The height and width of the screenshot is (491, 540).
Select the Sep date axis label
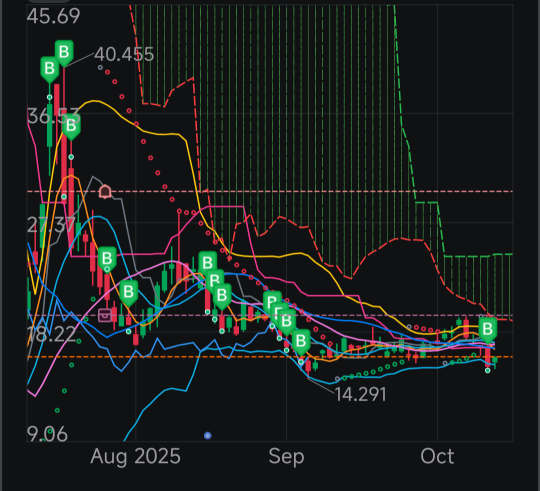point(286,457)
